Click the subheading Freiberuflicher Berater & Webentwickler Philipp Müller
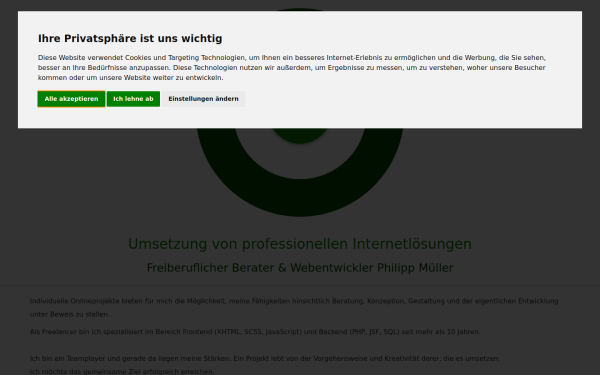Screen dimensions: 600x375 [300, 268]
